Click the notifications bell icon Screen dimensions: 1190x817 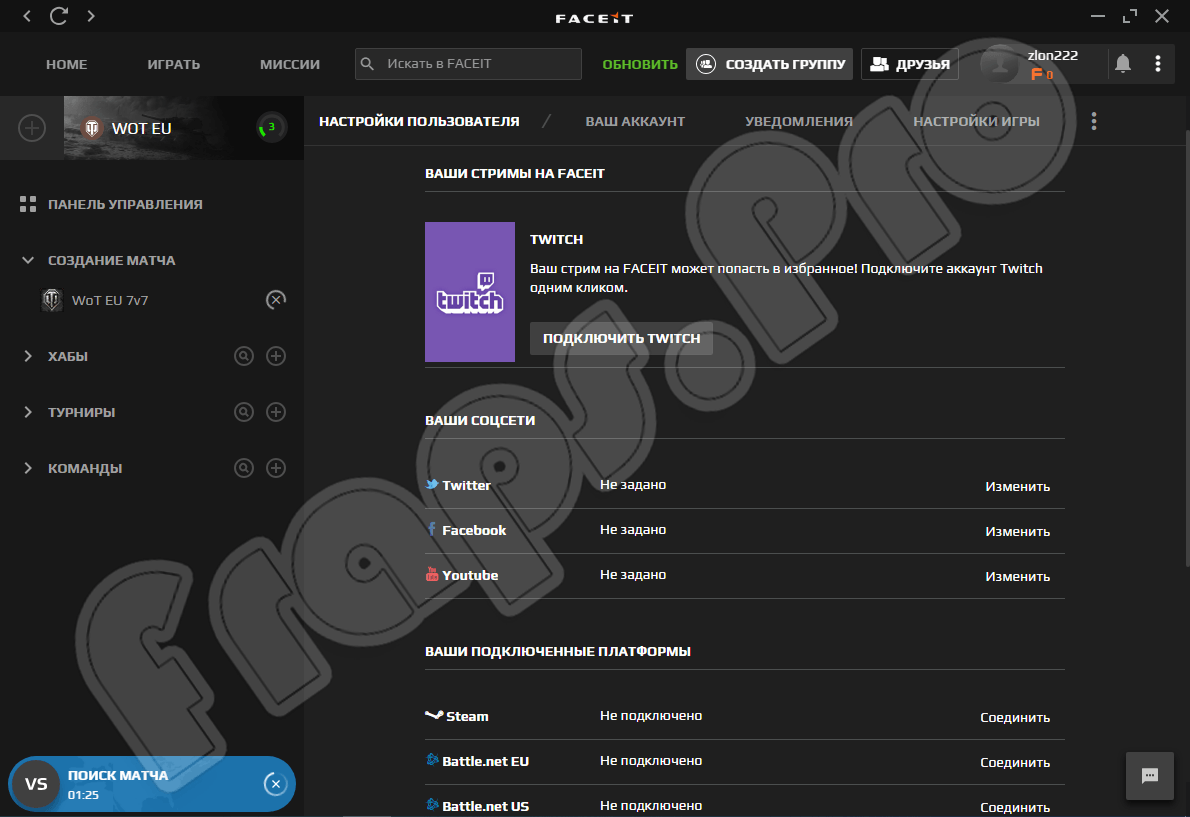(1123, 64)
